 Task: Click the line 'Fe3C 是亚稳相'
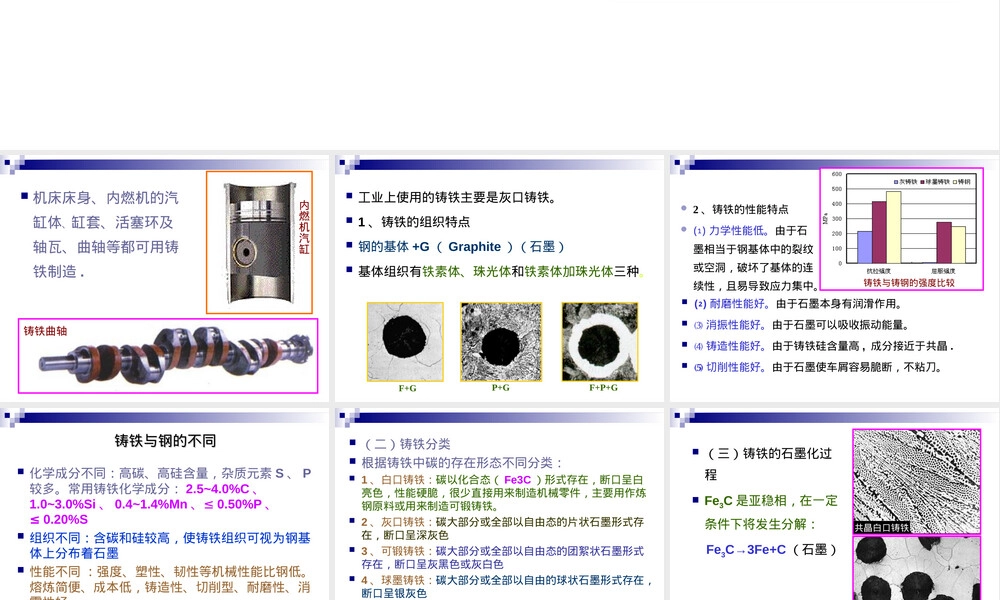(749, 501)
